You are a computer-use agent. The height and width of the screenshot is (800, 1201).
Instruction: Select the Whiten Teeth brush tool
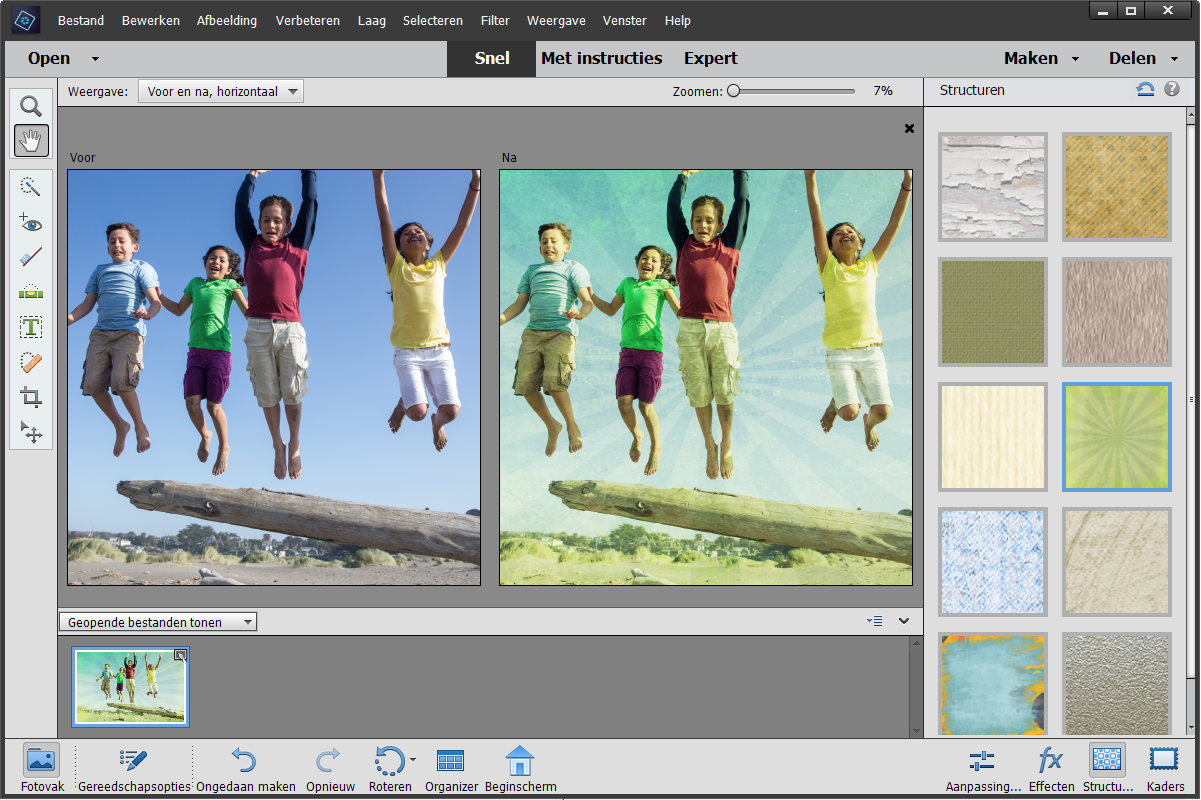[31, 257]
